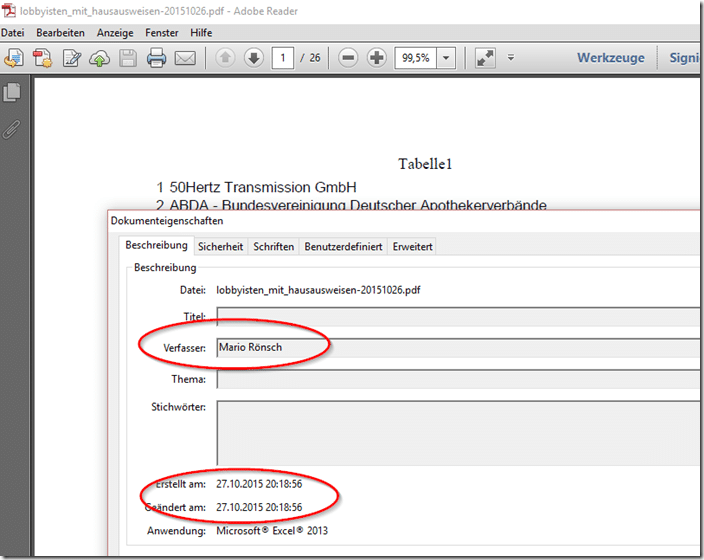Click Erstellt am date 27.10.2015 20:18:56

tap(259, 484)
